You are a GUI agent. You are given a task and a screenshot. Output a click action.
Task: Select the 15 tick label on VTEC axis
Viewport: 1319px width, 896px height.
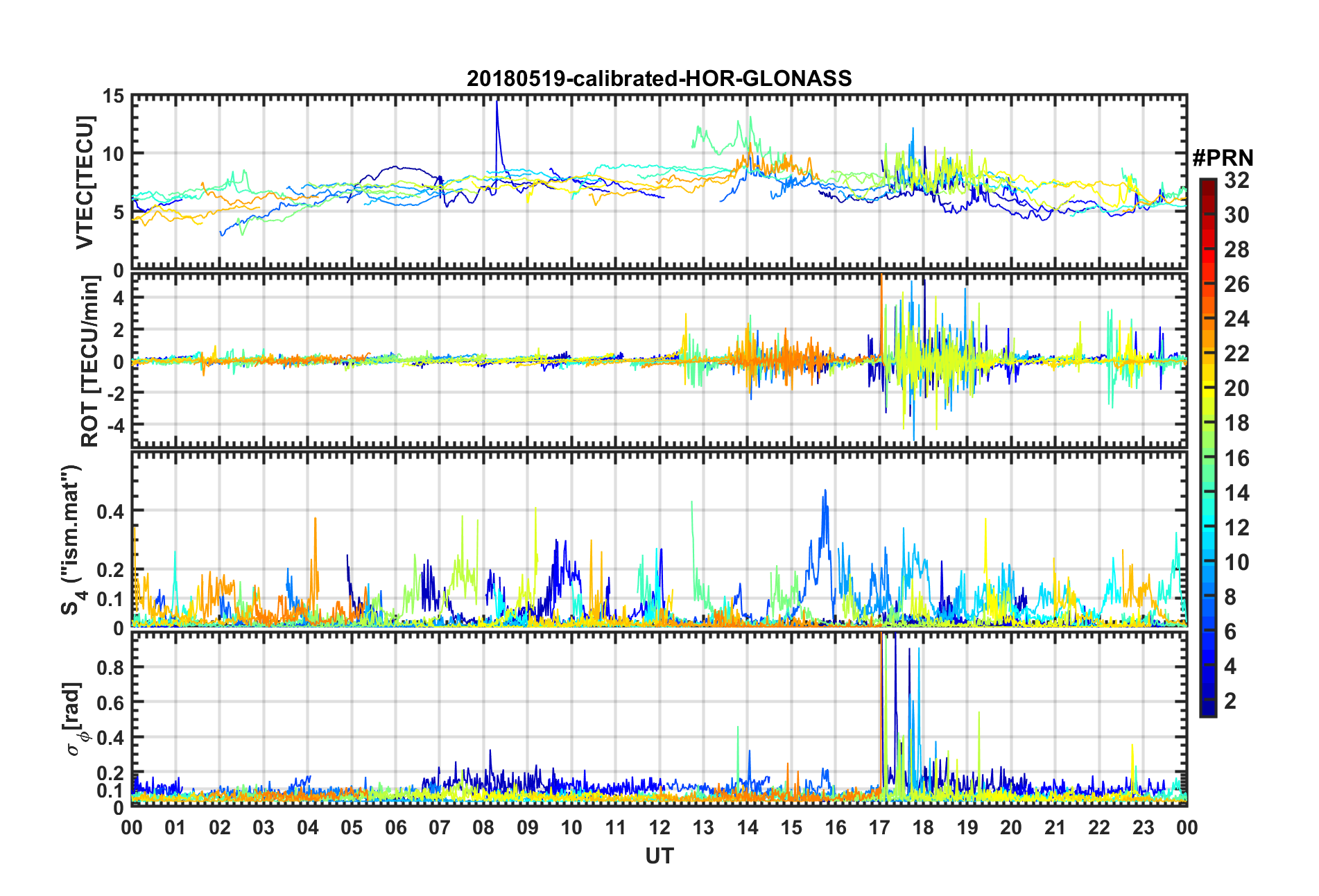coord(113,96)
